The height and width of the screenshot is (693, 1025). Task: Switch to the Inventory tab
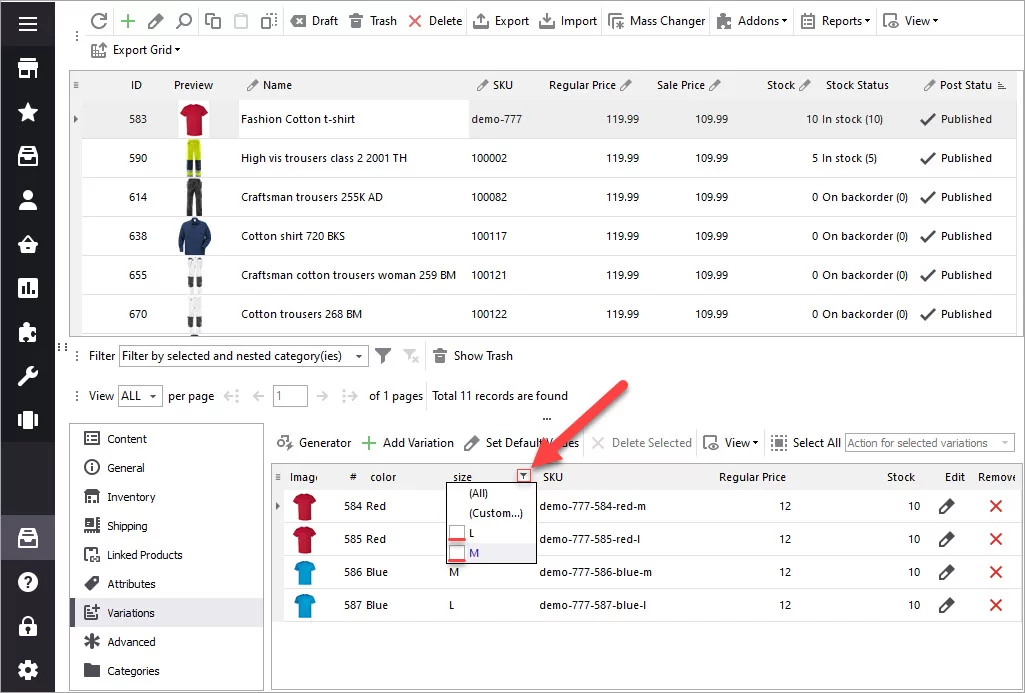131,497
